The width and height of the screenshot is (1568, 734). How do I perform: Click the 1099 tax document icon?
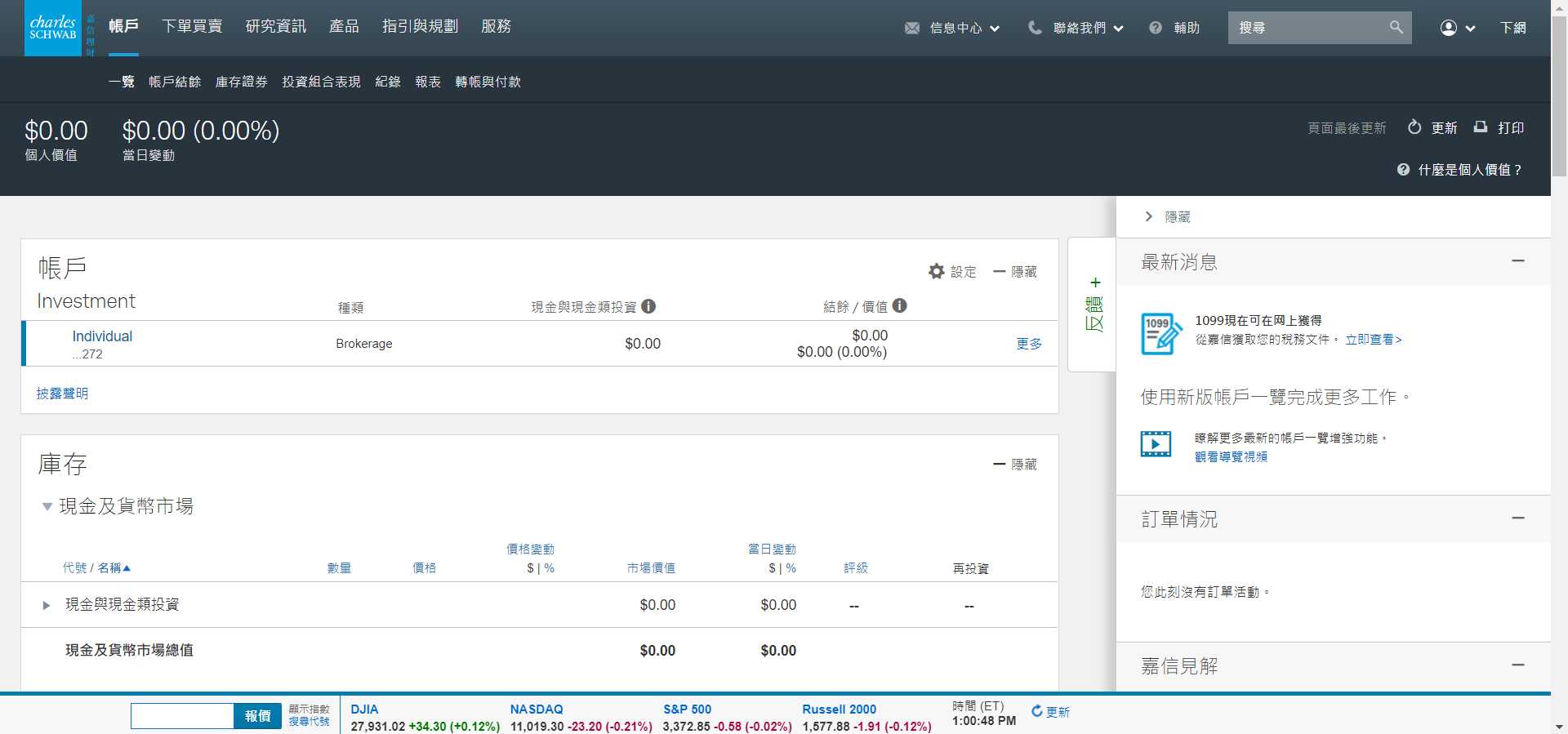click(x=1160, y=333)
